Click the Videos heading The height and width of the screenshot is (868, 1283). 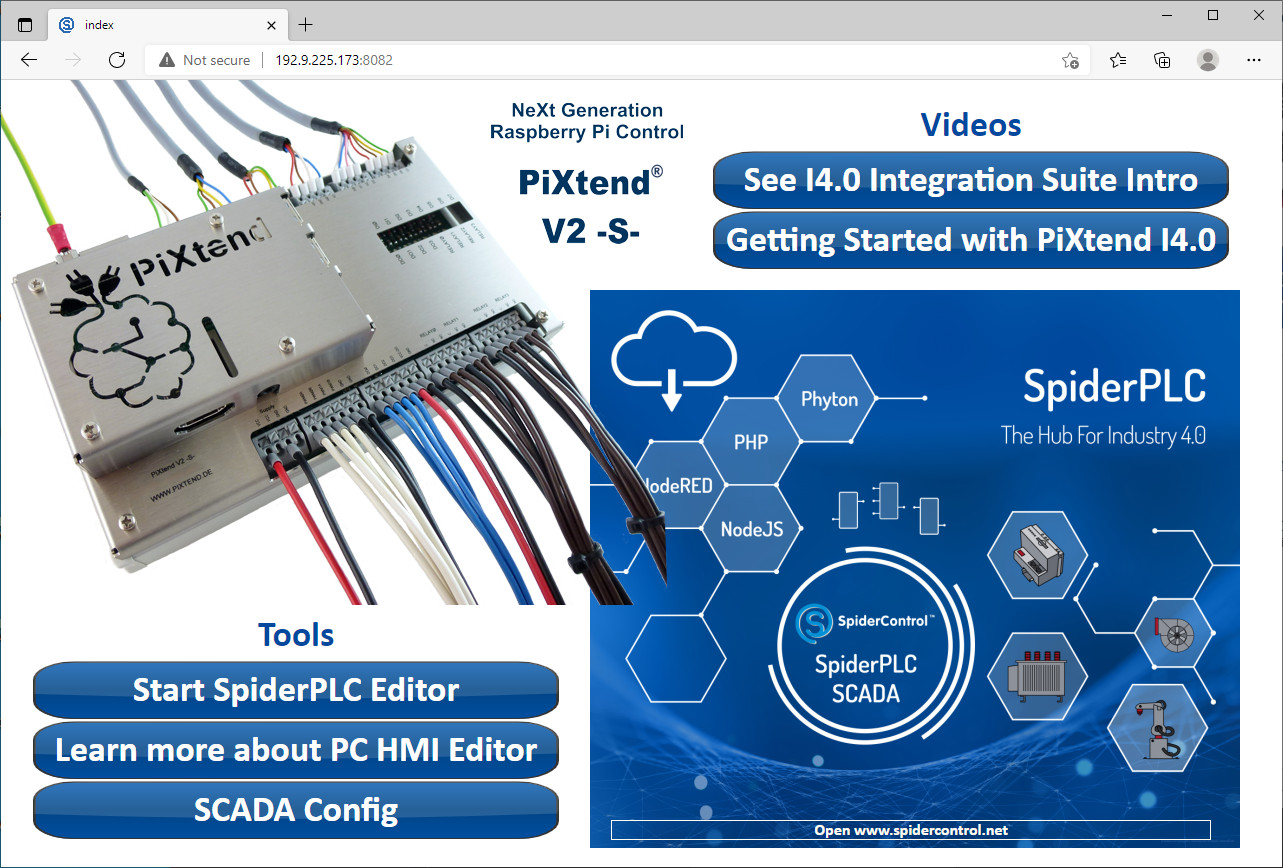(x=971, y=125)
